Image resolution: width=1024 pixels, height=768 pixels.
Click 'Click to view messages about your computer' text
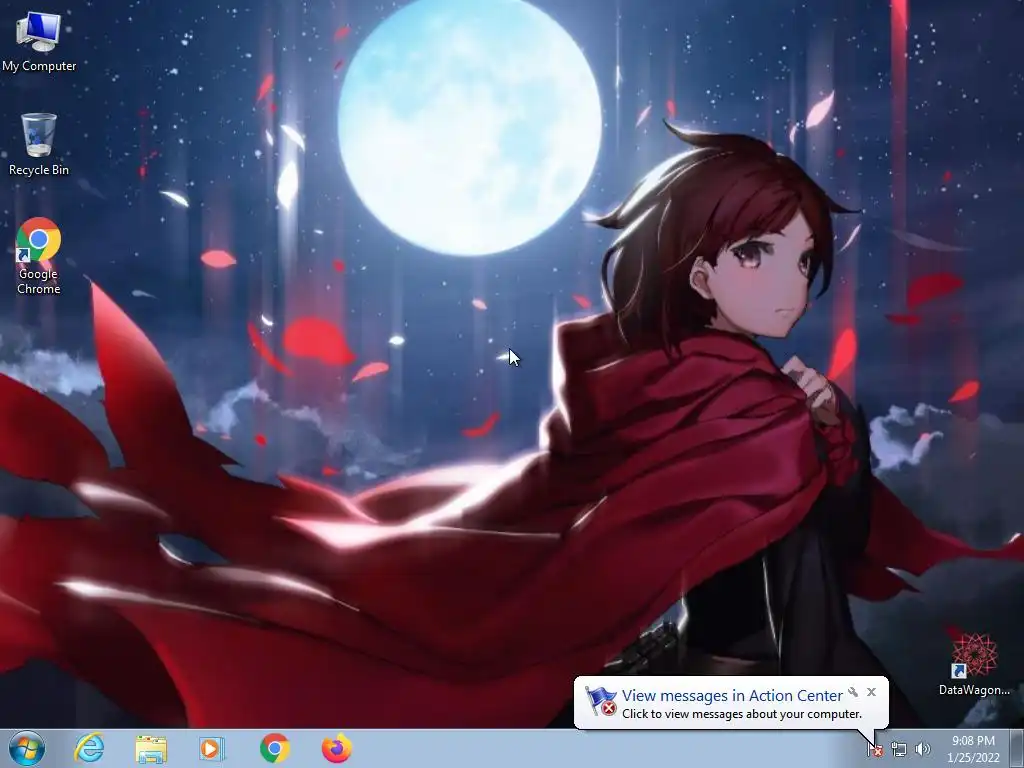(x=741, y=714)
